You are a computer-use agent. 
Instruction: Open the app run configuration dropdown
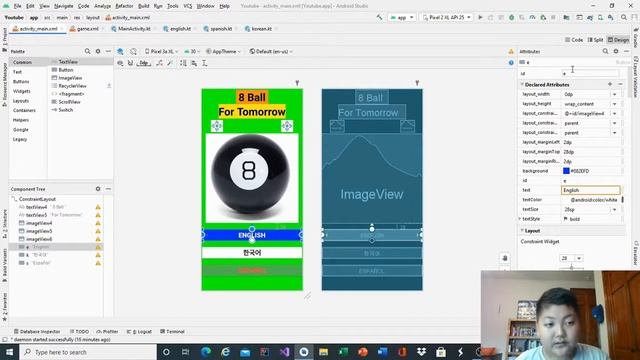[402, 18]
